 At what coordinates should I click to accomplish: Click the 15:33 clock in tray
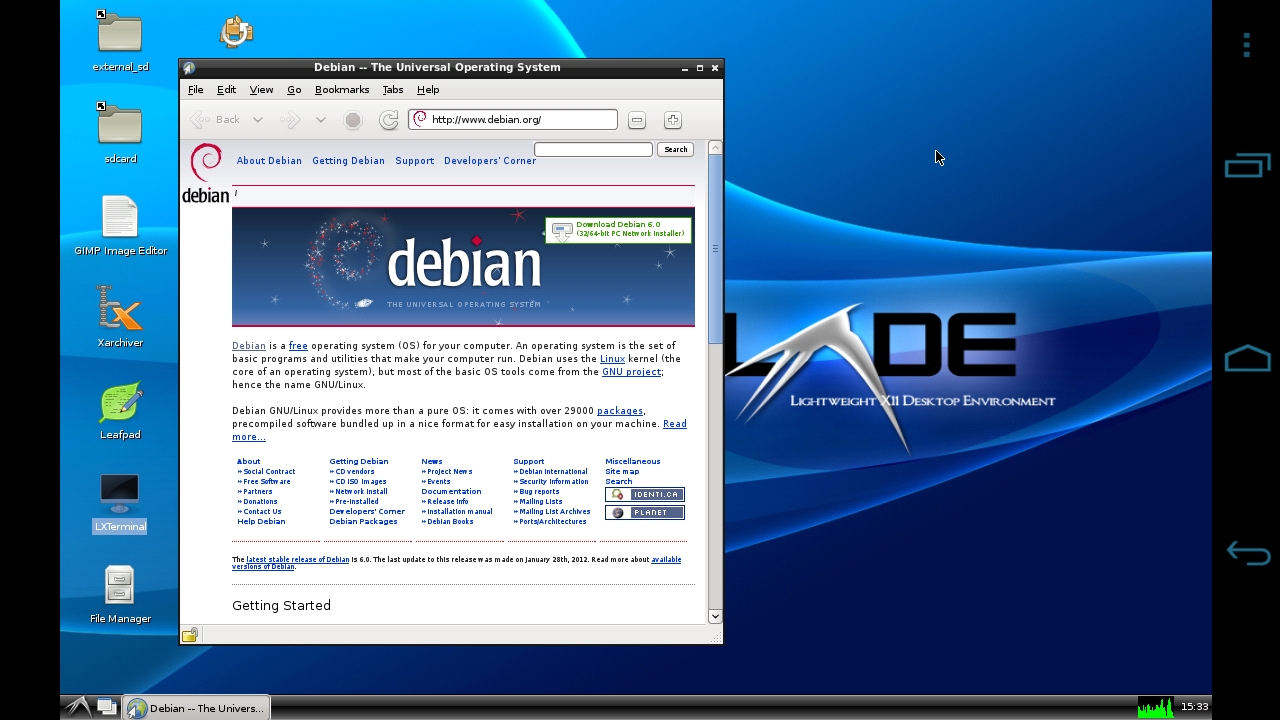point(1194,707)
